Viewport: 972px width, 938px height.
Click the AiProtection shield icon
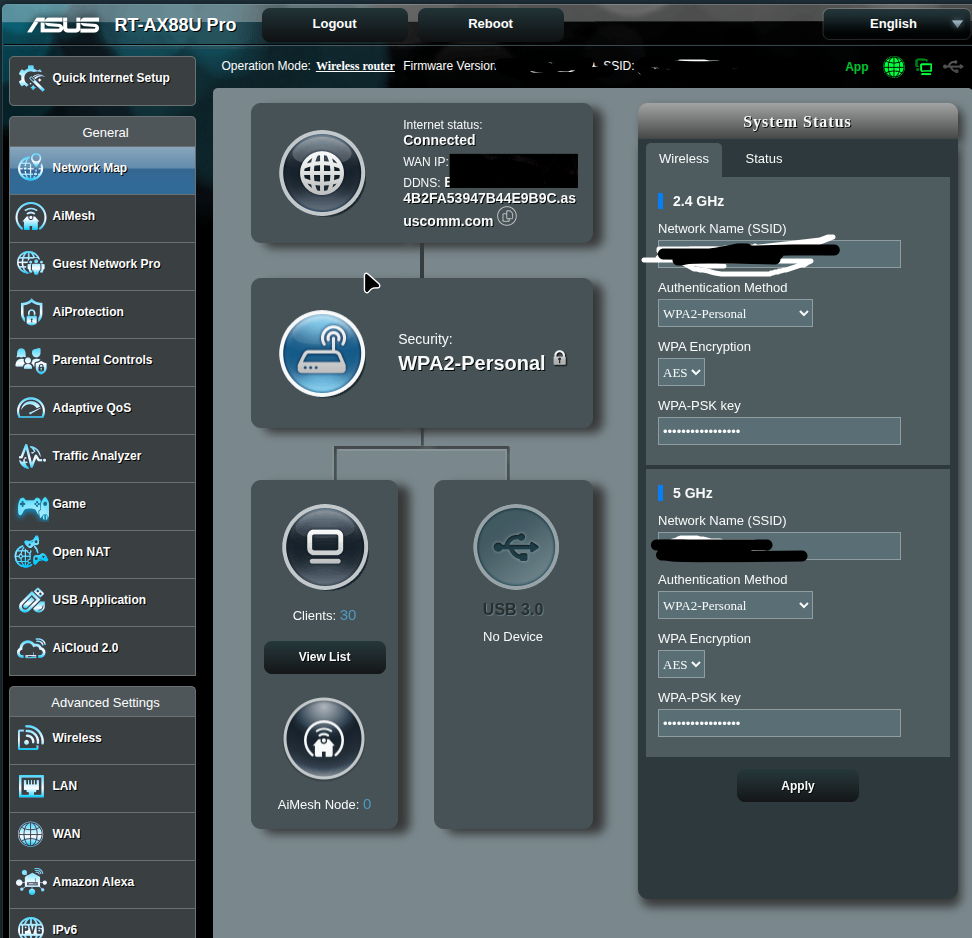(30, 312)
